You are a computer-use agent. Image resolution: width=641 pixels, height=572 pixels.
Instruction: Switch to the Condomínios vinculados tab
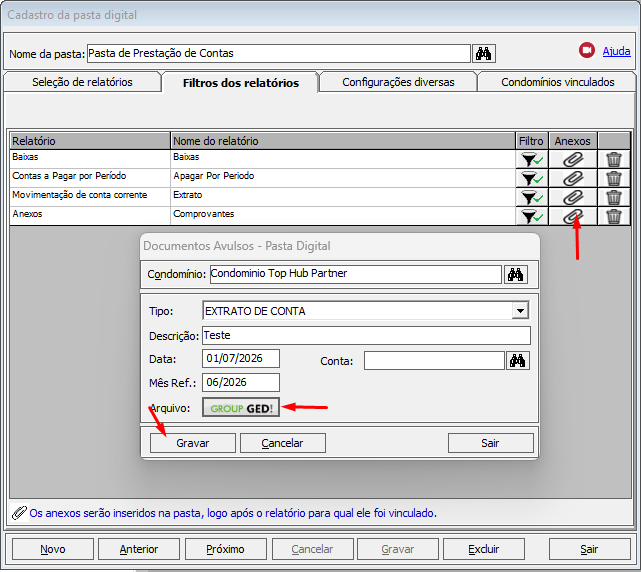point(558,82)
